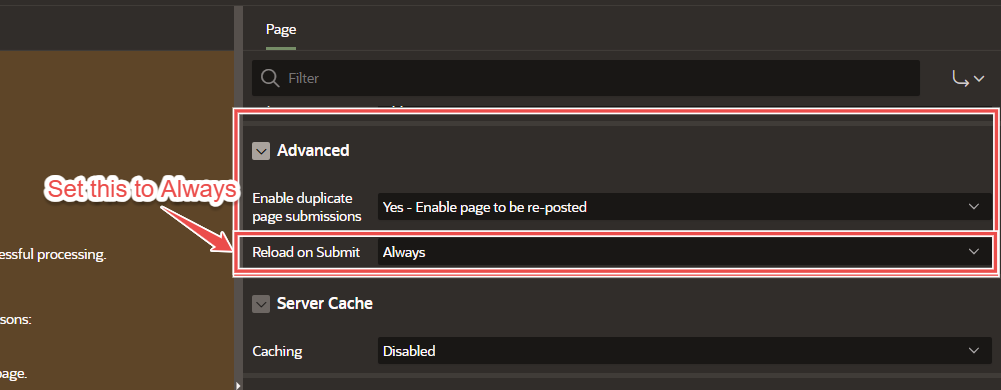Open the Reload on Submit dropdown showing Always
Image resolution: width=1001 pixels, height=390 pixels.
[x=684, y=252]
